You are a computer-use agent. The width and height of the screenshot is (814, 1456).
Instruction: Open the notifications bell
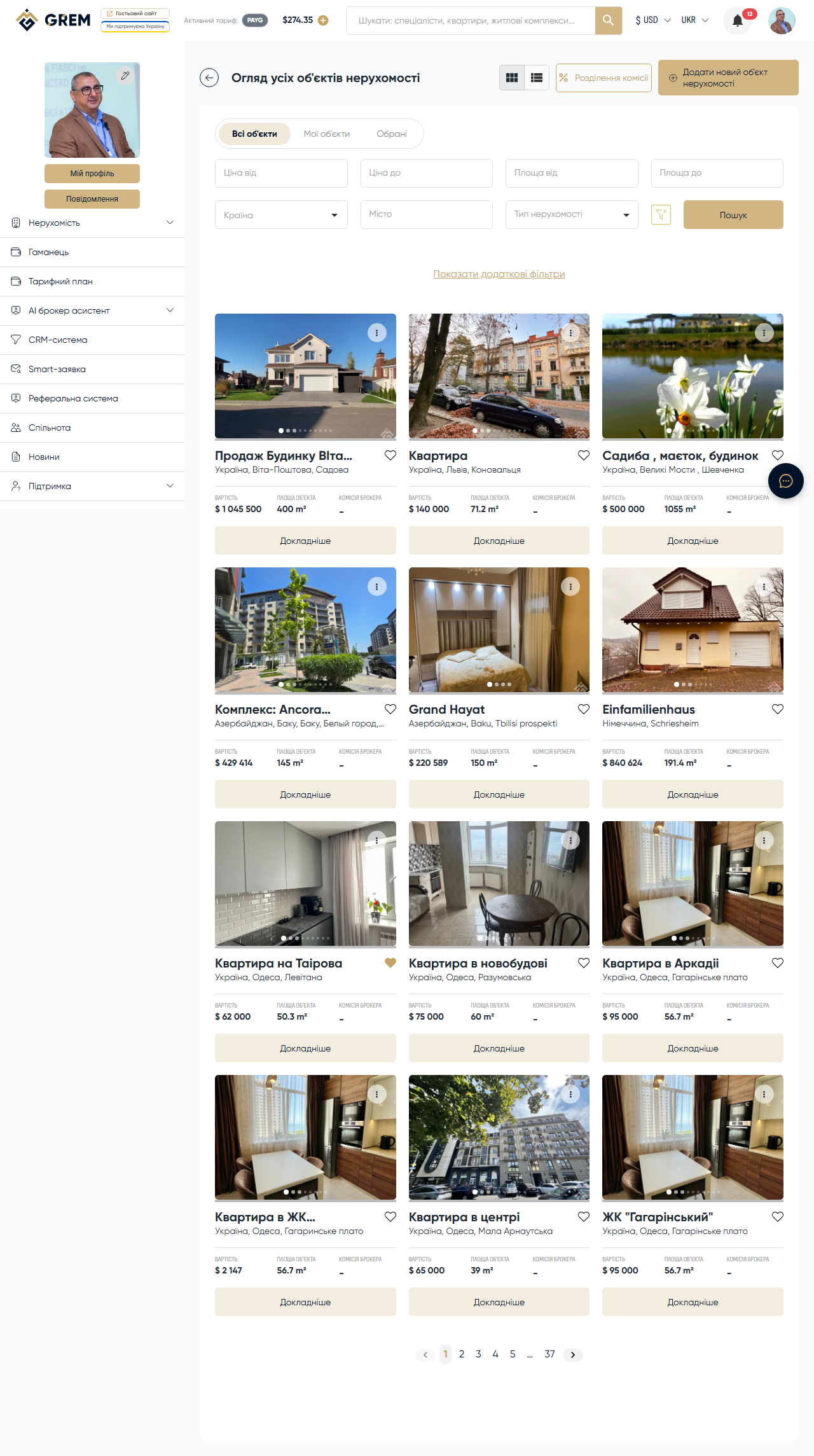pyautogui.click(x=738, y=21)
